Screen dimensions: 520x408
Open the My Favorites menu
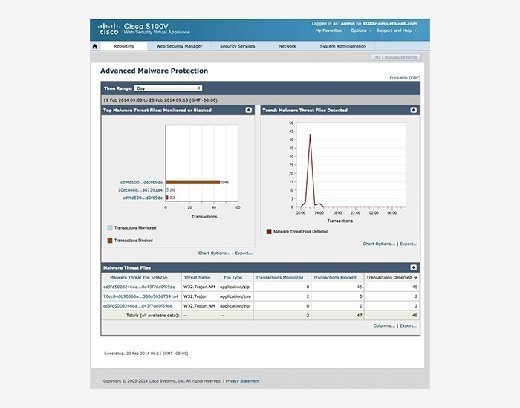(329, 30)
